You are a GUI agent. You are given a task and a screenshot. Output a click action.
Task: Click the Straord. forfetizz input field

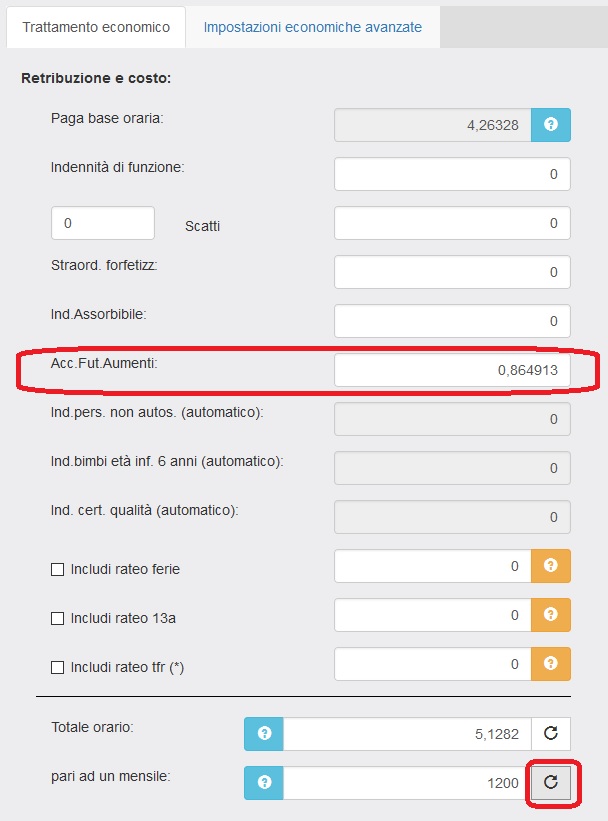coord(451,272)
